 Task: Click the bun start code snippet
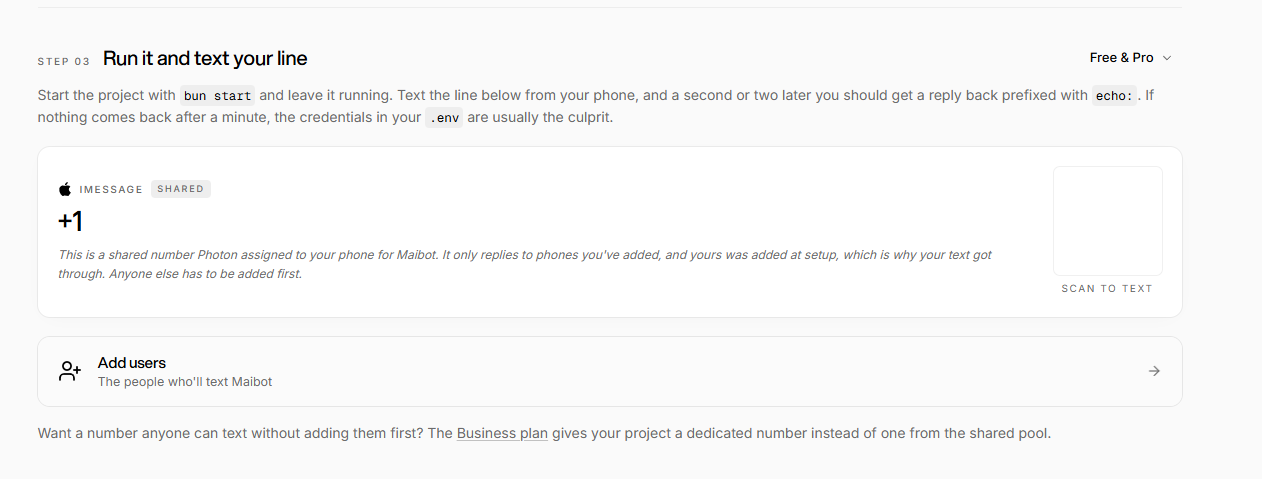[218, 96]
